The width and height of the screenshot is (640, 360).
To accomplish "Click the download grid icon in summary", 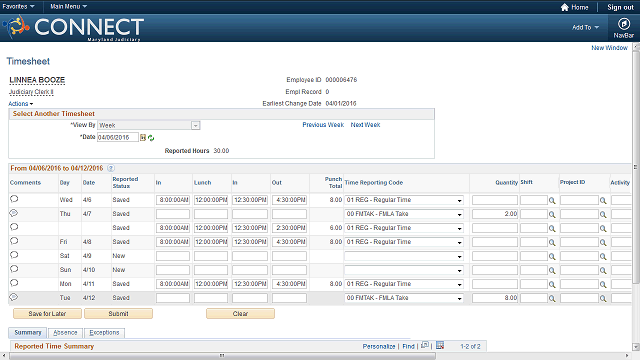I will [x=440, y=345].
